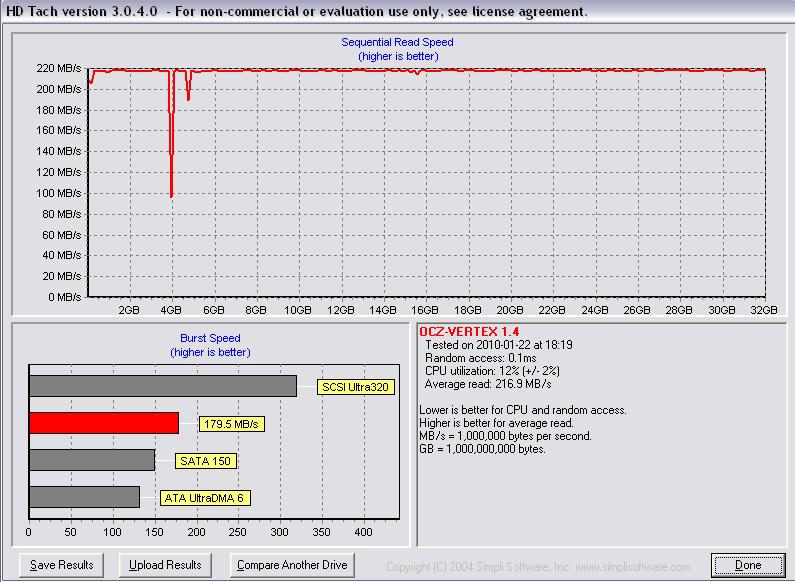
Task: Click 'MB/s = 1,000,000 bytes per second.'
Action: [505, 436]
